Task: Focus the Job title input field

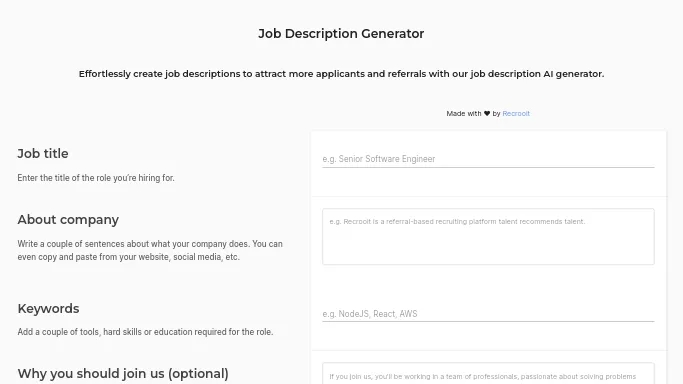Action: tap(488, 159)
